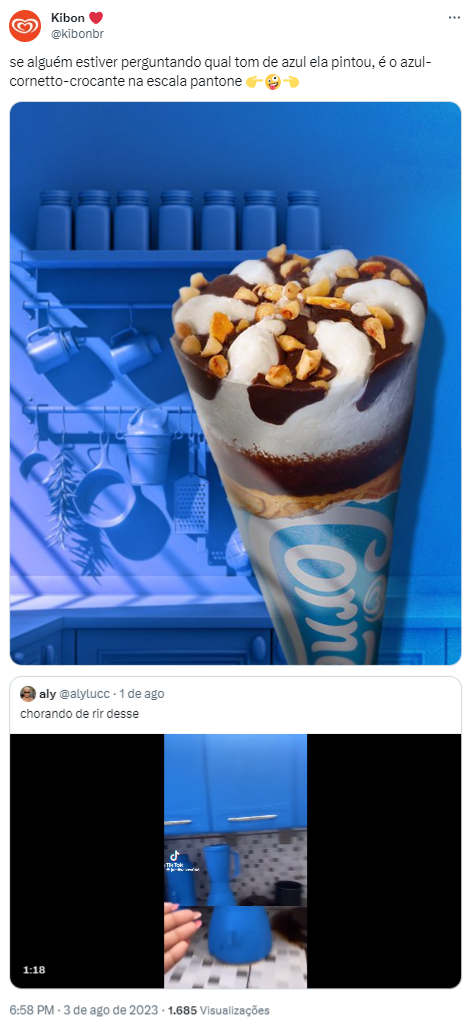The image size is (472, 1025).
Task: Open aly's small profile avatar
Action: click(x=27, y=694)
